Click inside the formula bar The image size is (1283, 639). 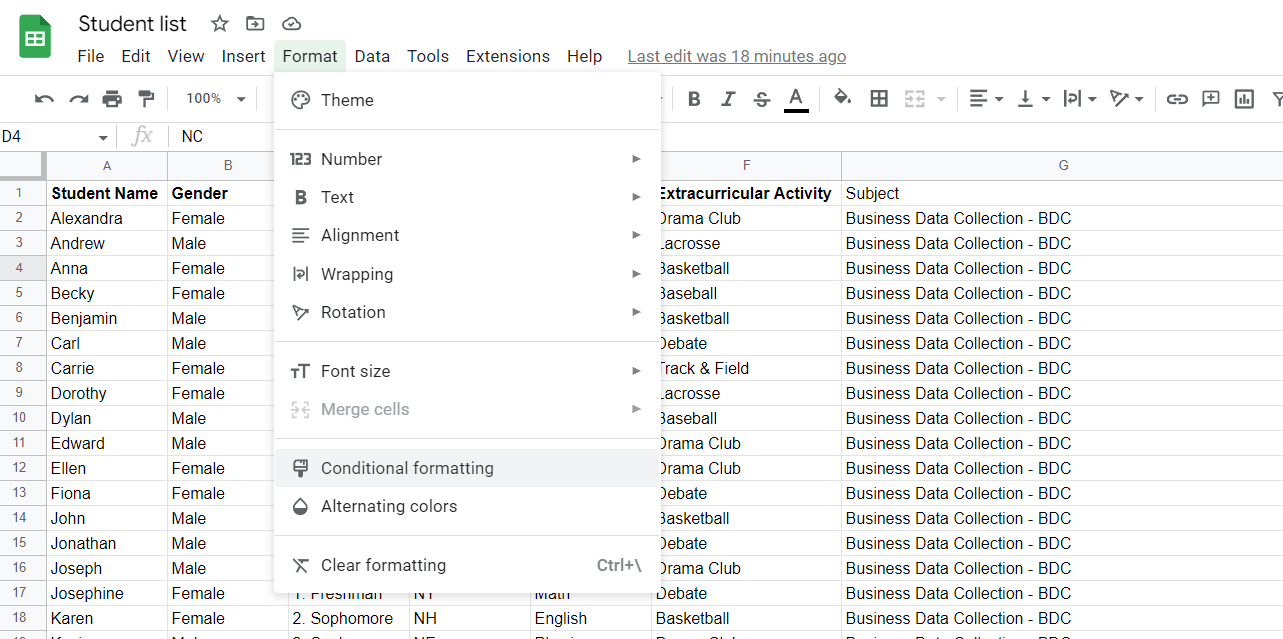(300, 135)
